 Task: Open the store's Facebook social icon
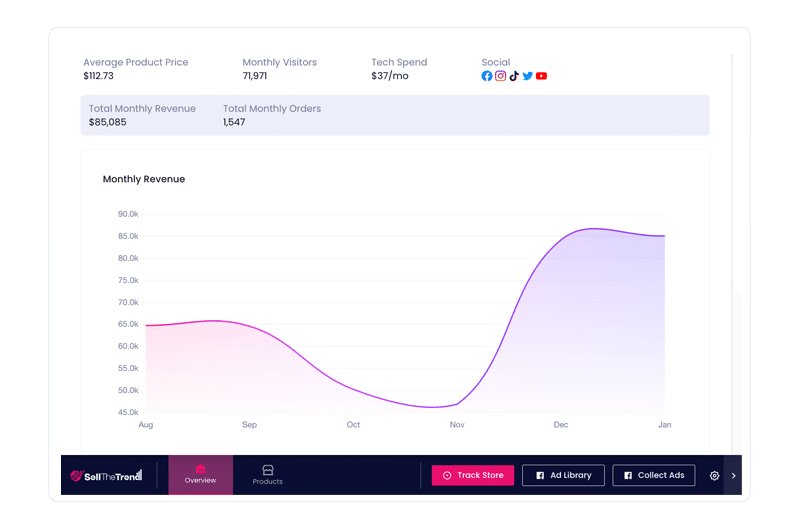[487, 76]
